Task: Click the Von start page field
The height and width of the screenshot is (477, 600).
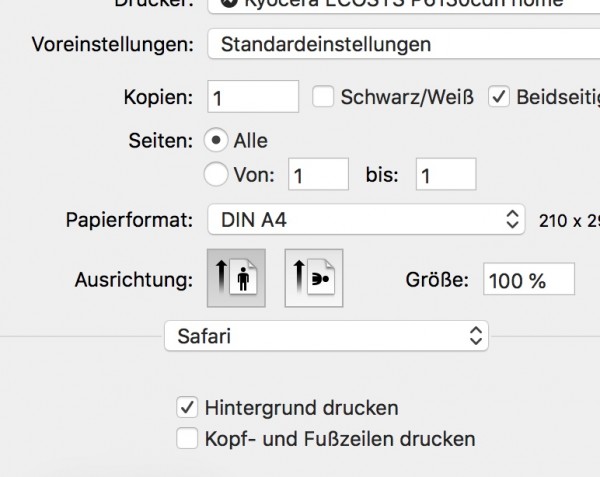Action: 318,174
